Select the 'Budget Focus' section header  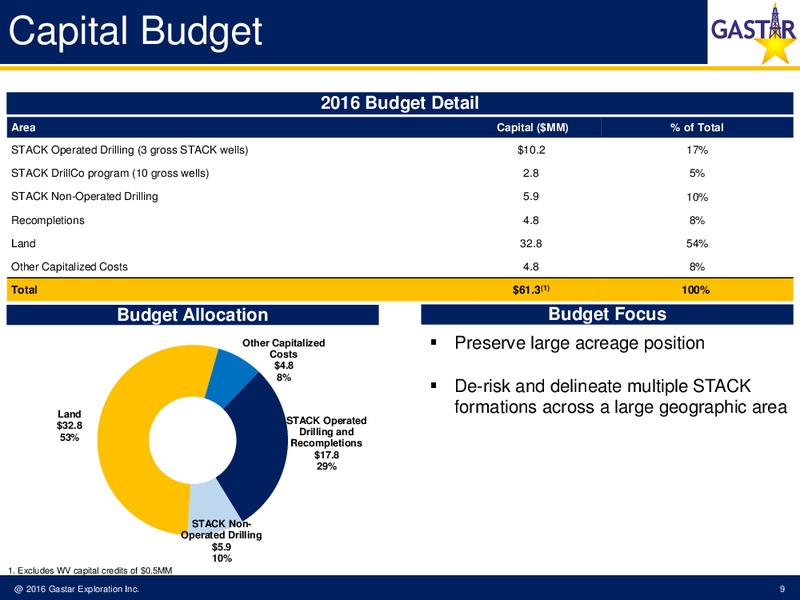click(607, 314)
